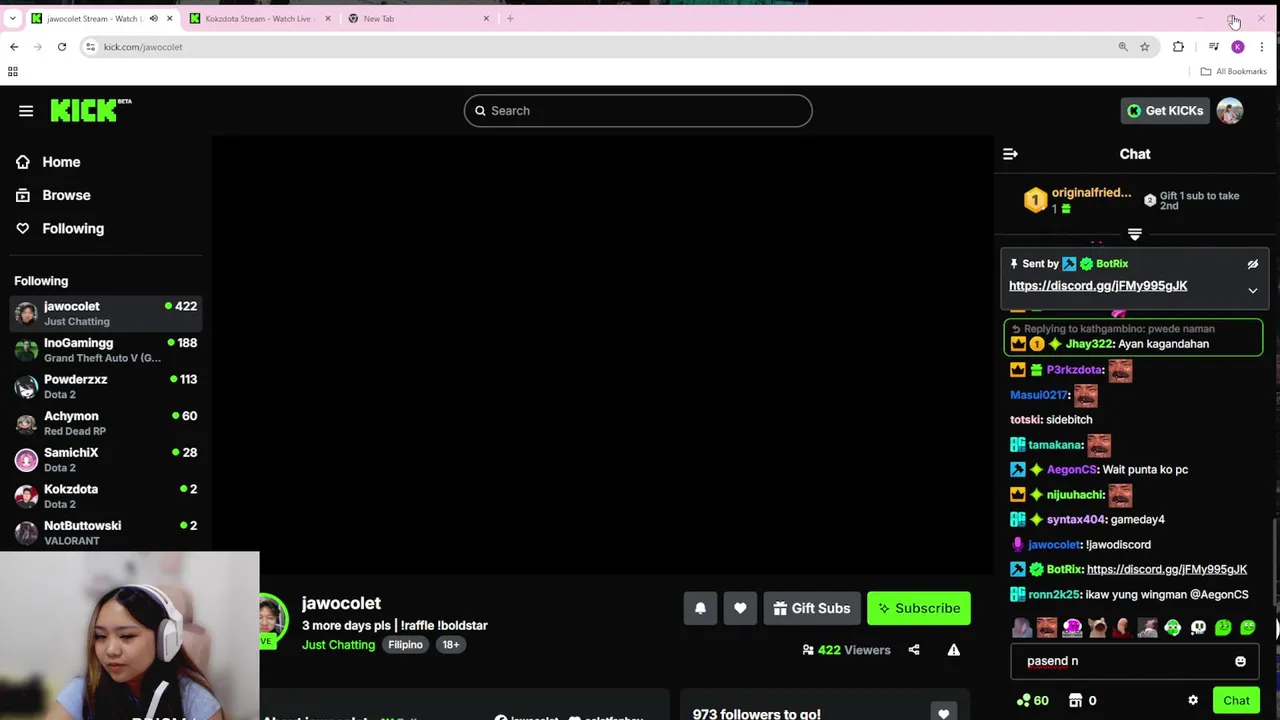The width and height of the screenshot is (1280, 720).
Task: Click username AegonCS in chat
Action: point(1071,470)
